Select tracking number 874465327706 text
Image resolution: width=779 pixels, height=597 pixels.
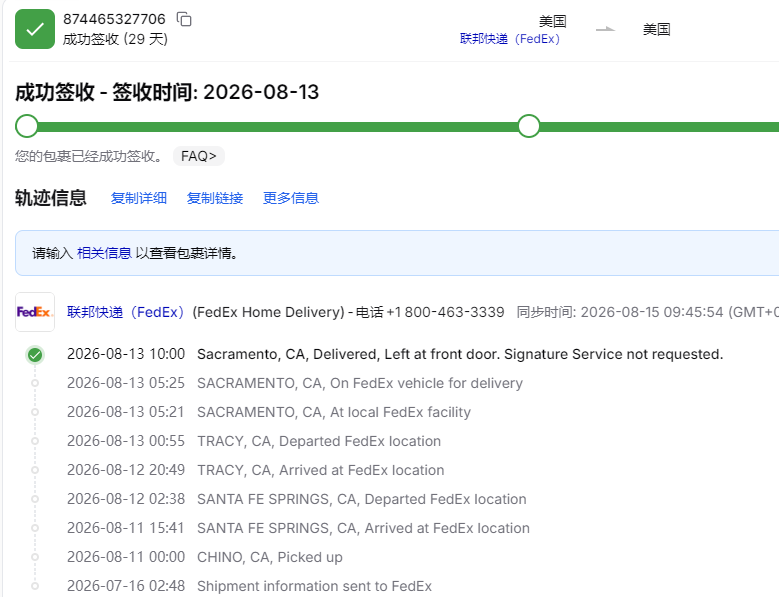114,19
